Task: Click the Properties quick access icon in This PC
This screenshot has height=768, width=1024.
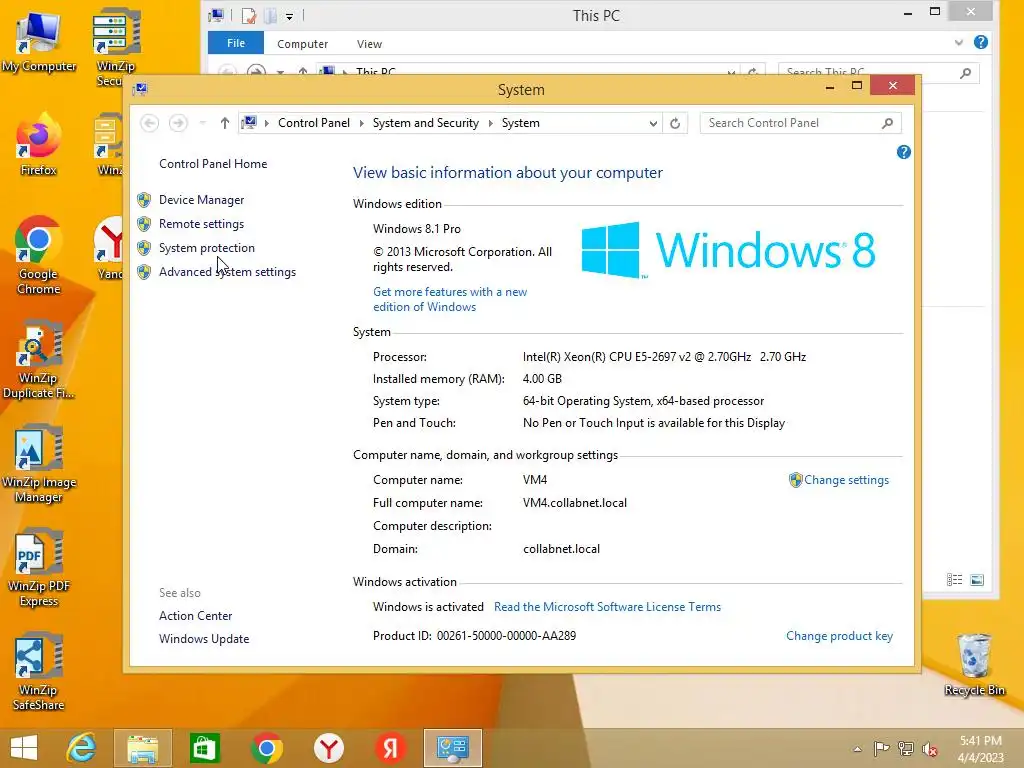Action: 248,16
